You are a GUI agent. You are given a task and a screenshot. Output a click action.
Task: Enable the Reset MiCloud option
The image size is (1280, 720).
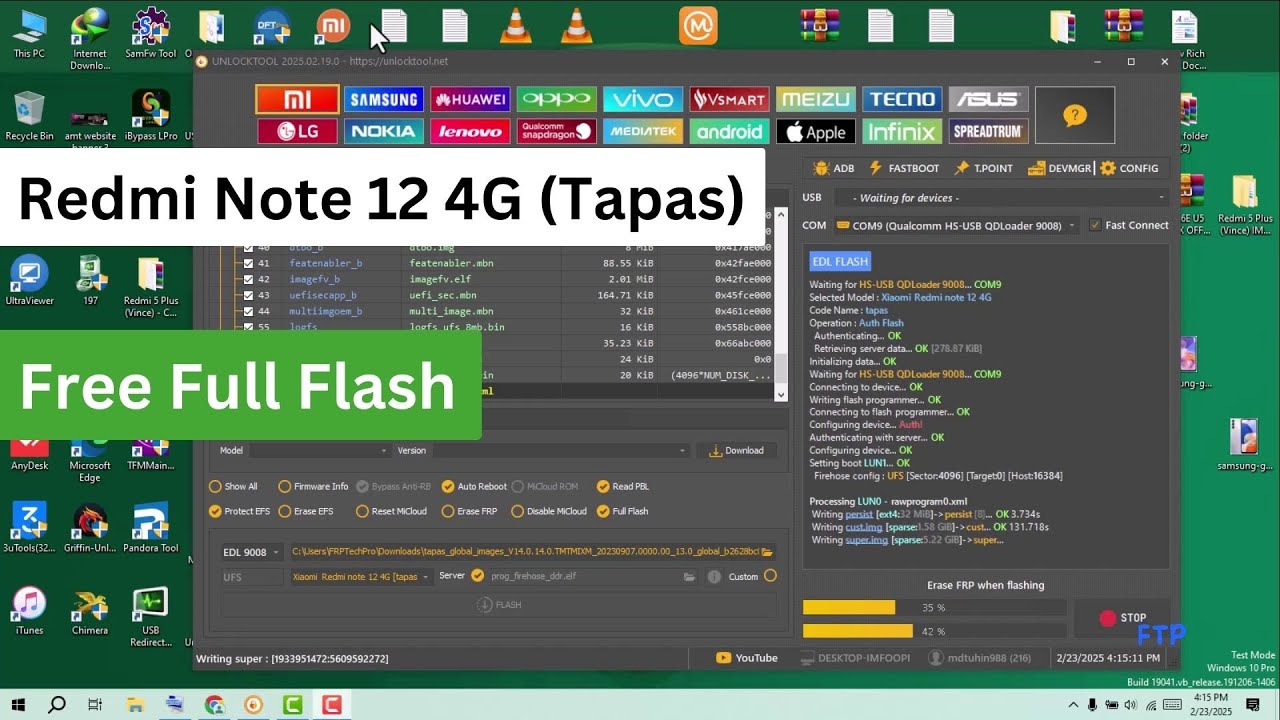pos(391,511)
